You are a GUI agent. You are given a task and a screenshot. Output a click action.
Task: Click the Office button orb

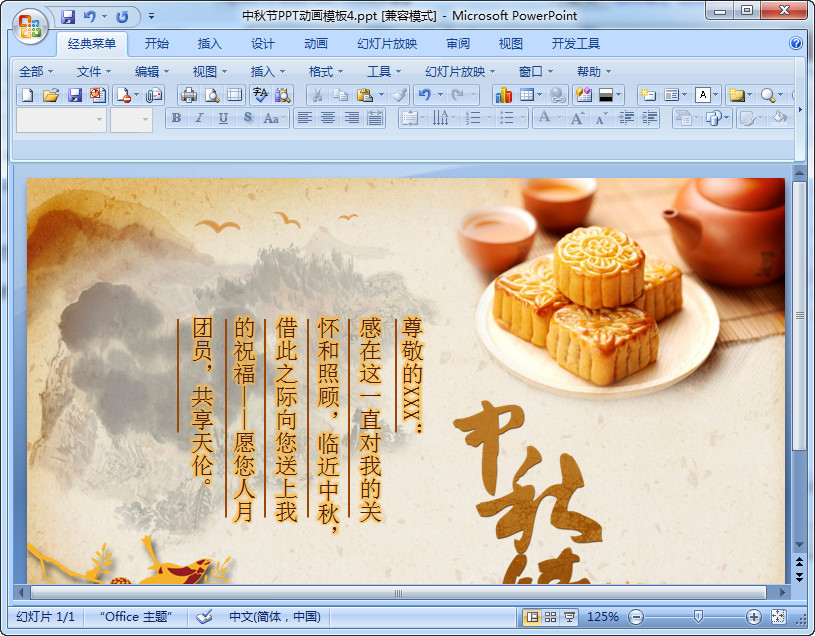point(30,26)
